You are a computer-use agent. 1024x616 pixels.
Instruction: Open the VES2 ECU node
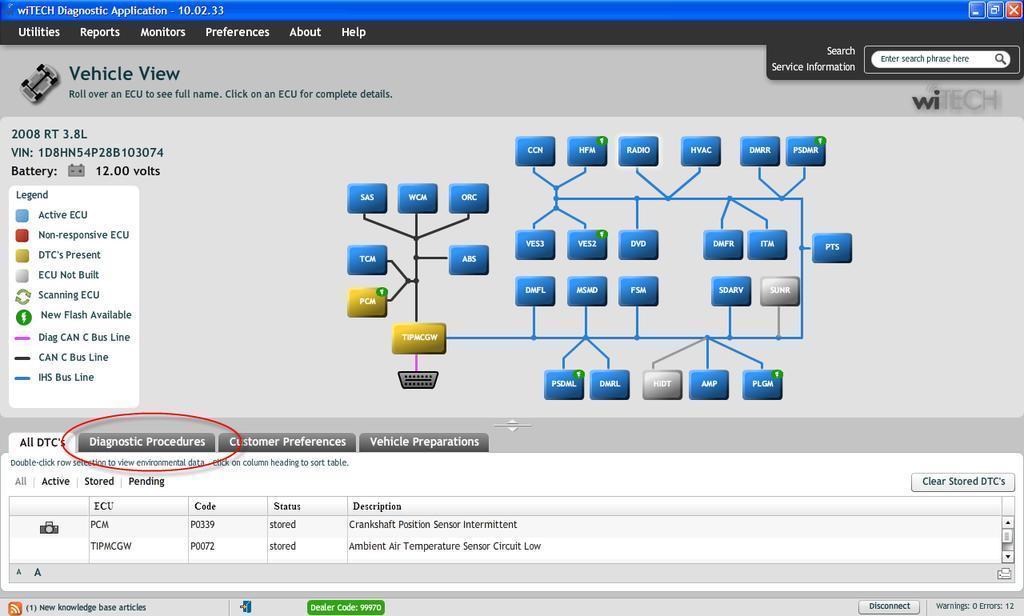(586, 244)
